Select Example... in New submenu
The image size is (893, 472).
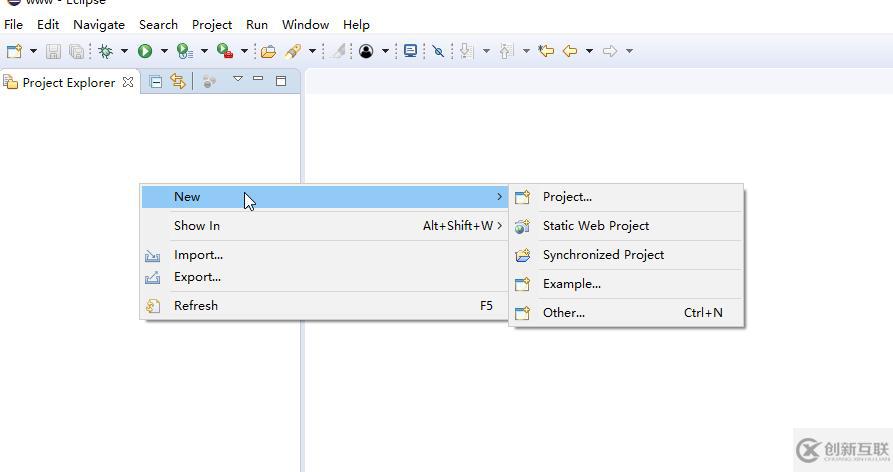pyautogui.click(x=626, y=284)
